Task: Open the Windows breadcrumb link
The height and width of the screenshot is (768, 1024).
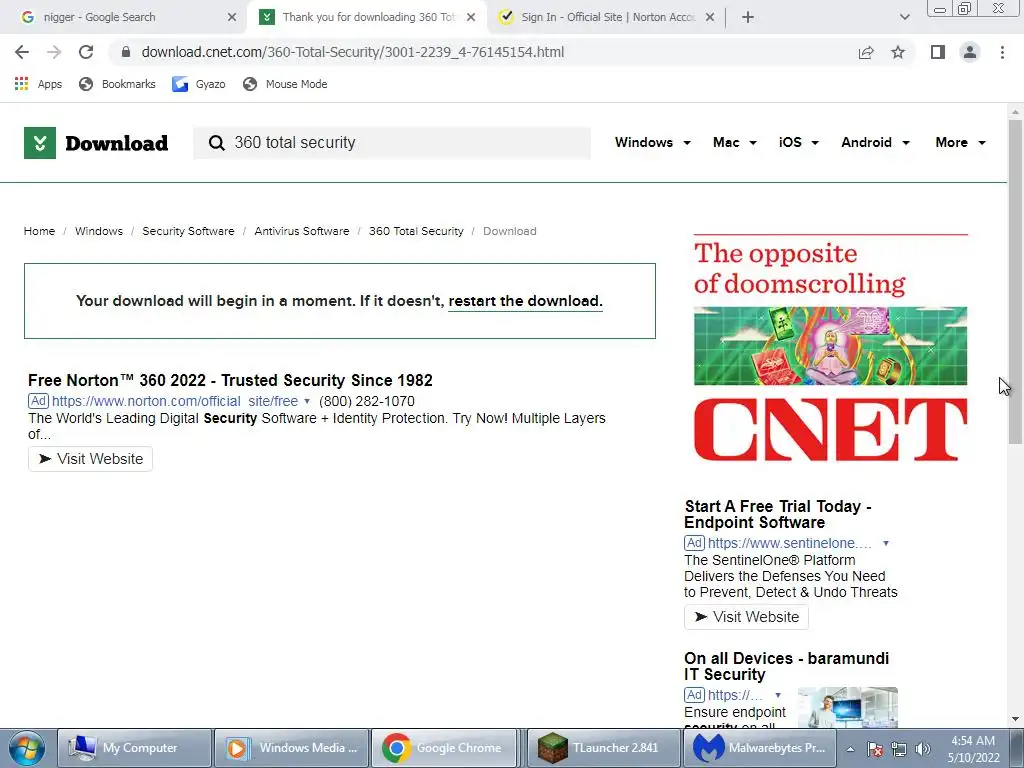Action: pos(99,231)
